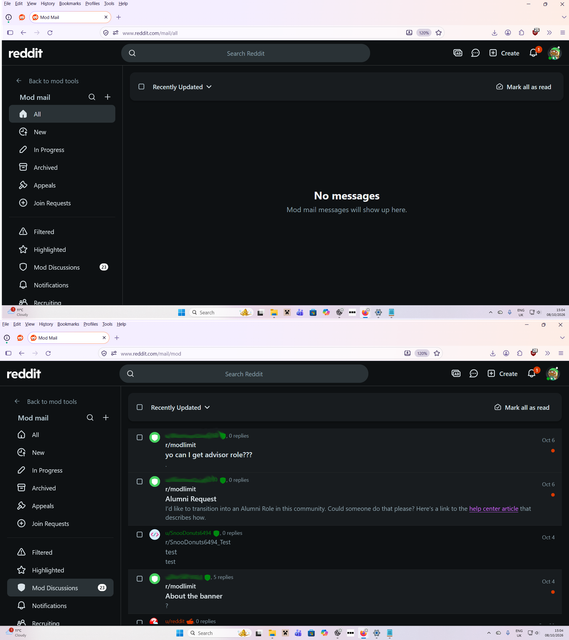The width and height of the screenshot is (569, 640).
Task: Select Join Requests in the upper window's sidebar
Action: [62, 203]
